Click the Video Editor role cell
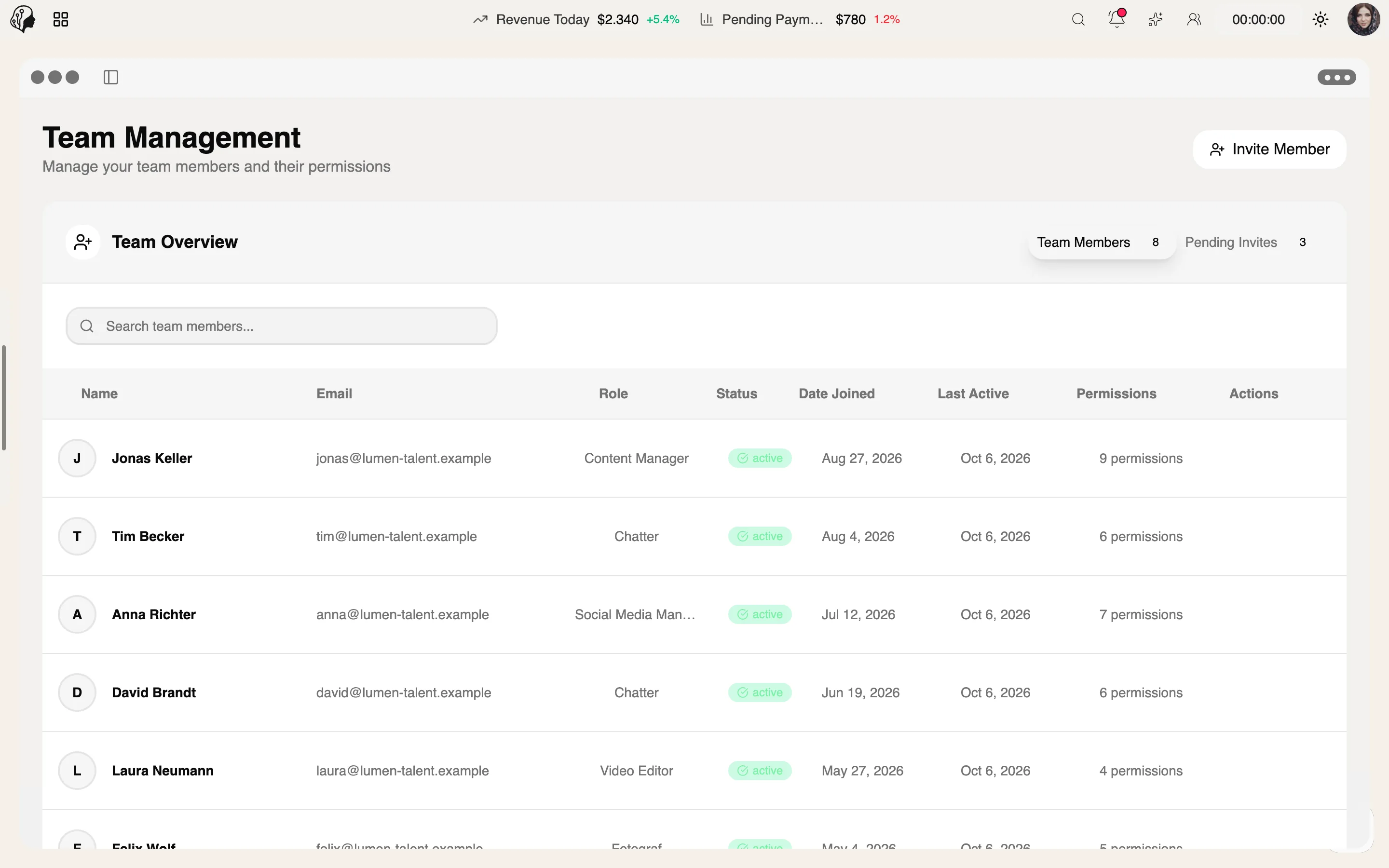This screenshot has height=868, width=1389. tap(636, 771)
